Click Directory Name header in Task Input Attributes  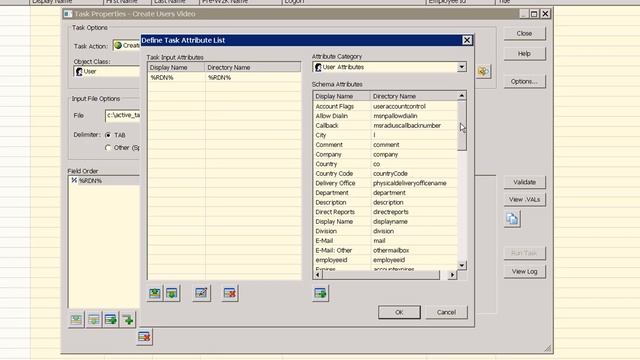pos(253,67)
